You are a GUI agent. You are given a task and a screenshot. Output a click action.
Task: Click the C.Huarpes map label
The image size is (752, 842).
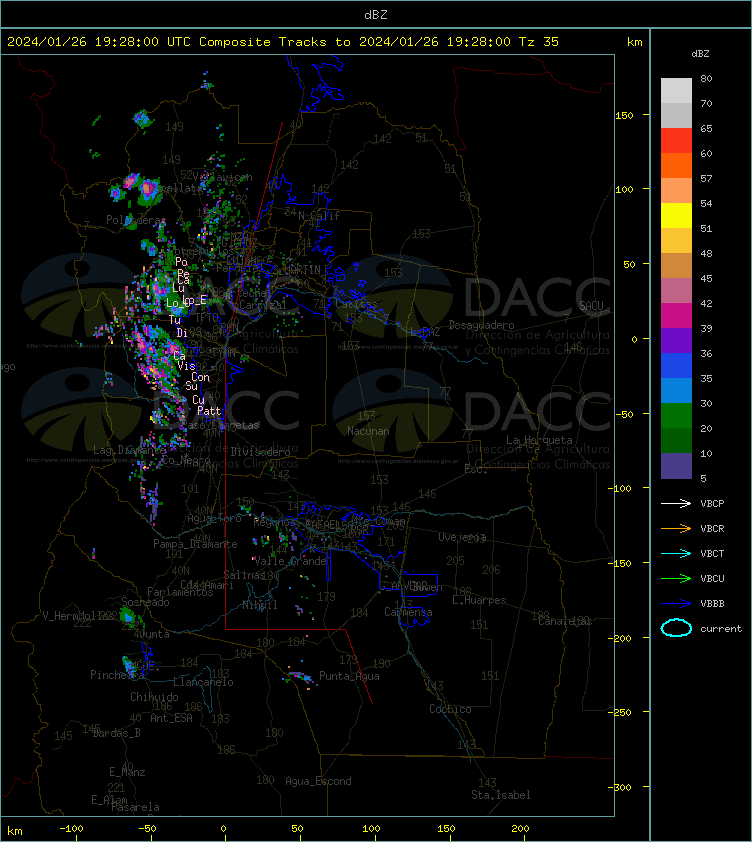[479, 600]
